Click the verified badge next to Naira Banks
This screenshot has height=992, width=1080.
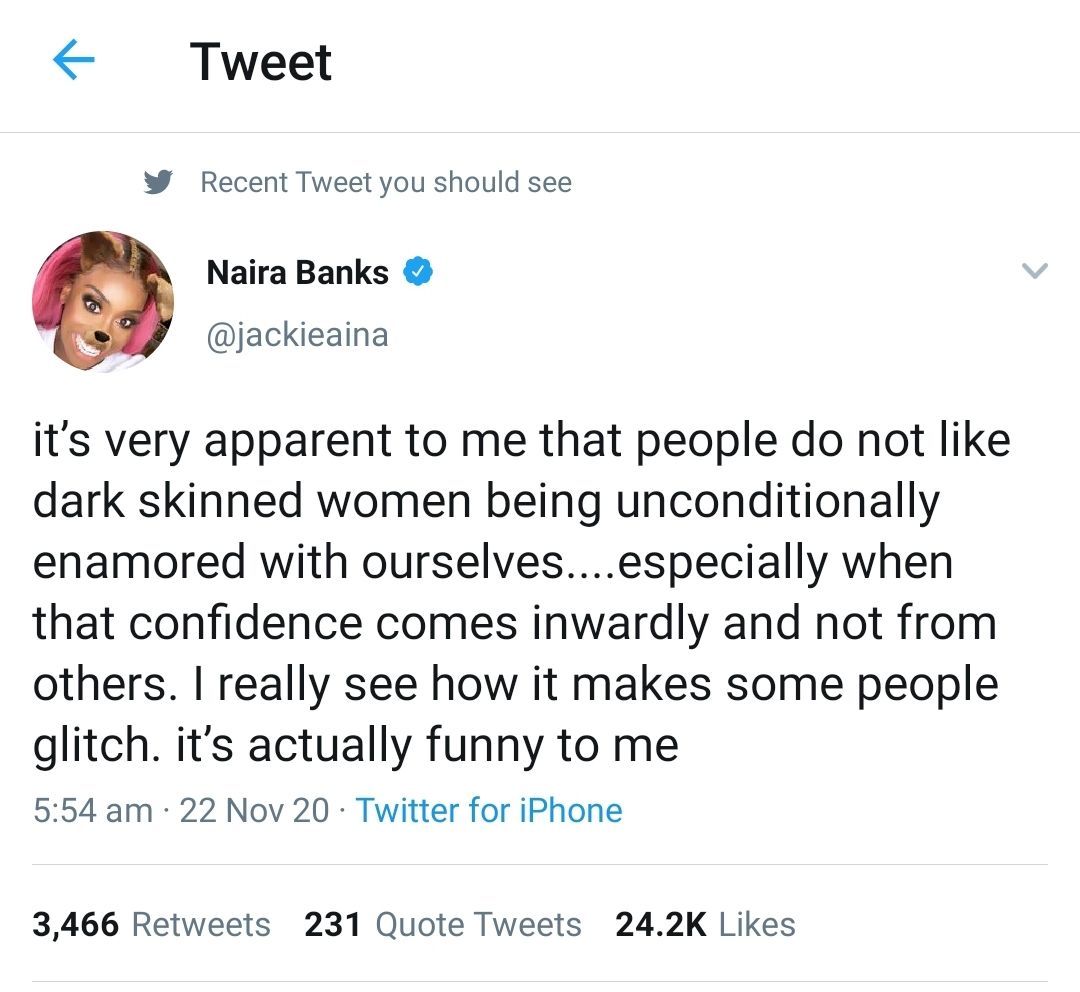[419, 271]
